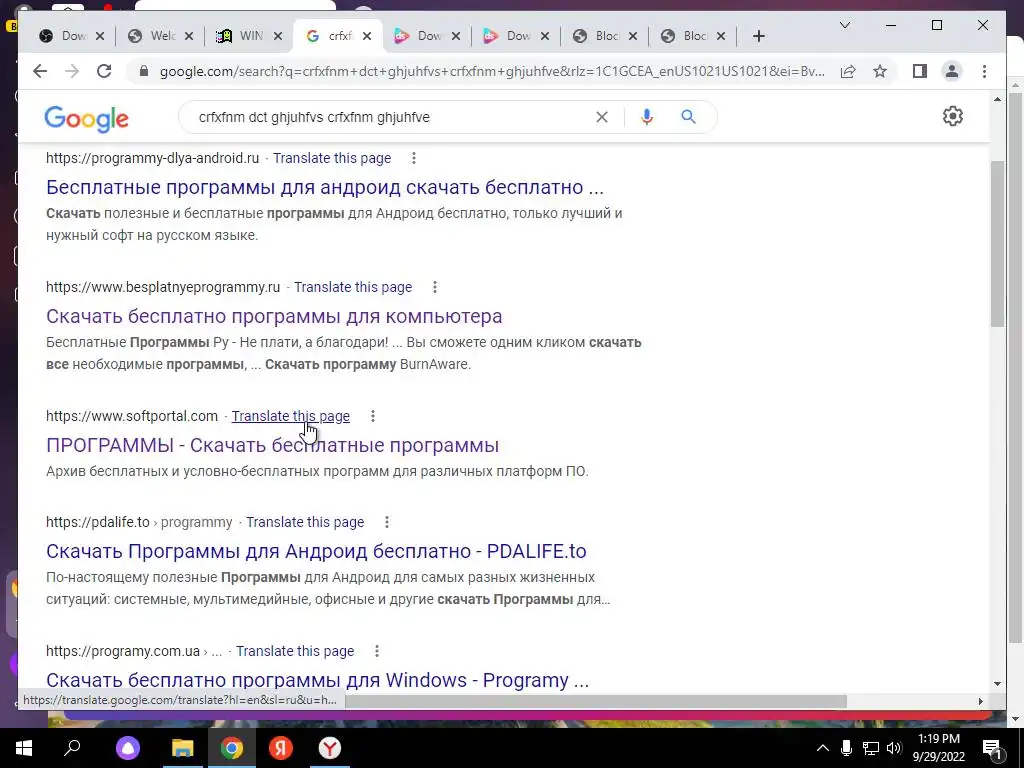This screenshot has height=768, width=1024.
Task: Click the vertical page scrollbar thumb
Action: [x=997, y=244]
